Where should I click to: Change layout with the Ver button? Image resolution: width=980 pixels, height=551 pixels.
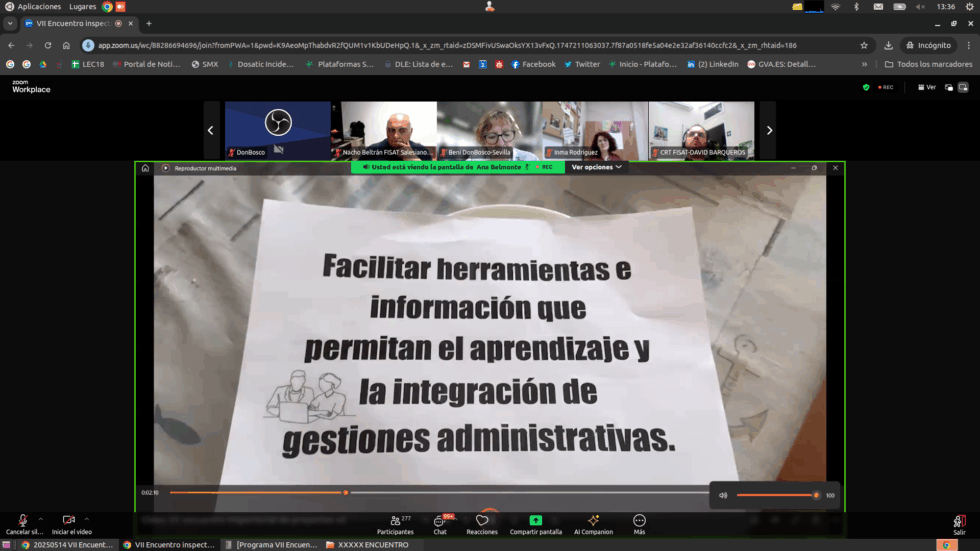(926, 87)
